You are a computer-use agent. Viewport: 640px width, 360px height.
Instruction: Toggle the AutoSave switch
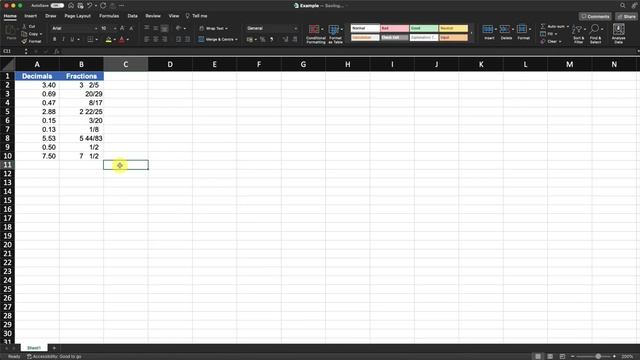pyautogui.click(x=57, y=6)
